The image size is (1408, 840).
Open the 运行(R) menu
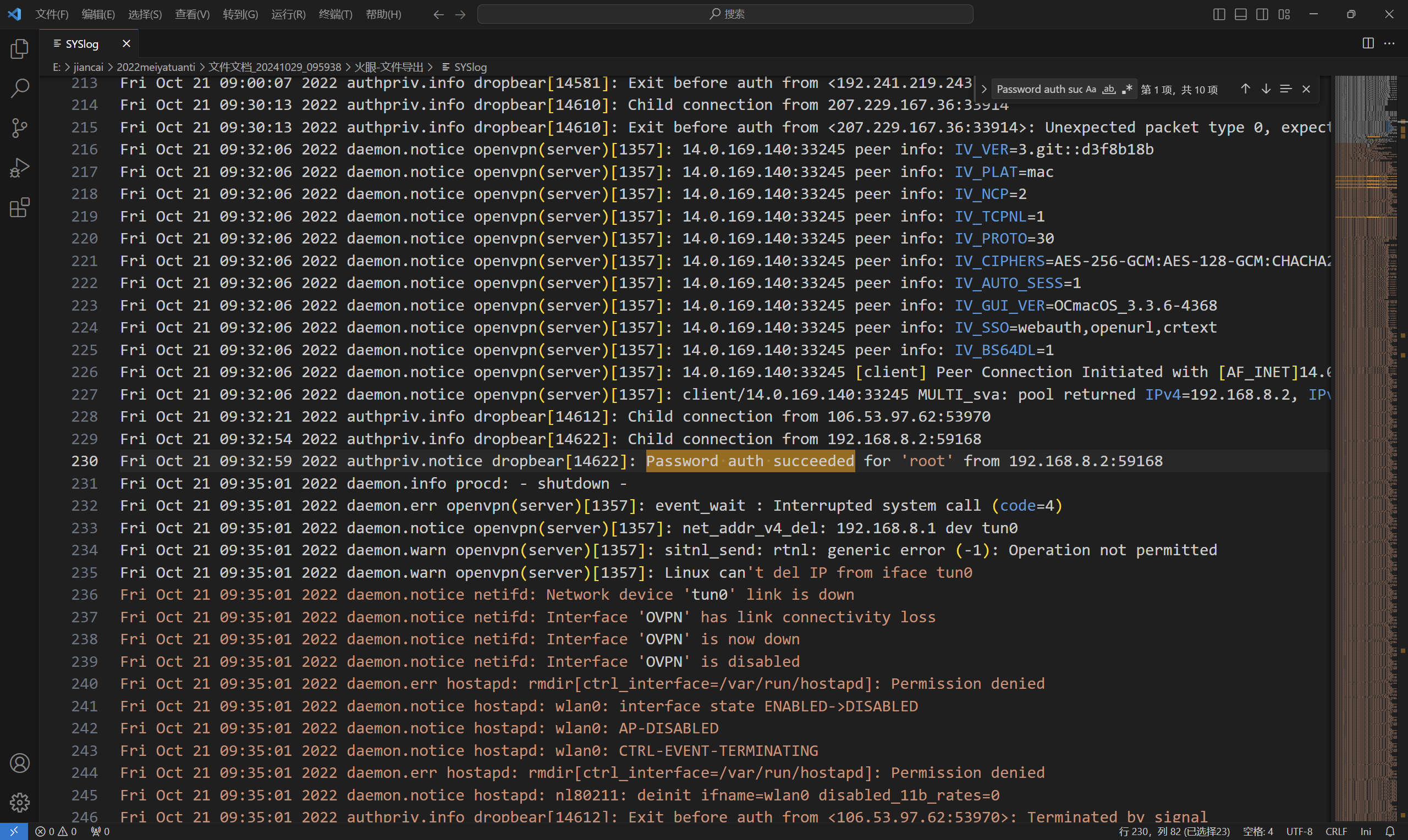289,14
